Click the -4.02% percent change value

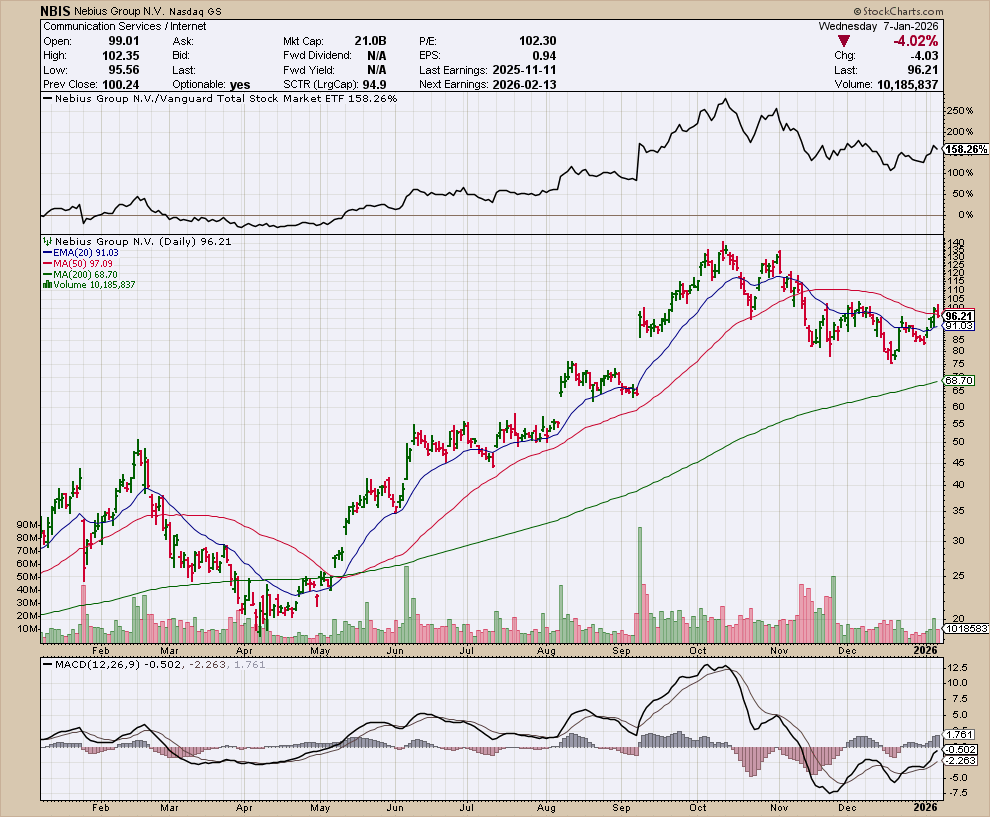[915, 41]
